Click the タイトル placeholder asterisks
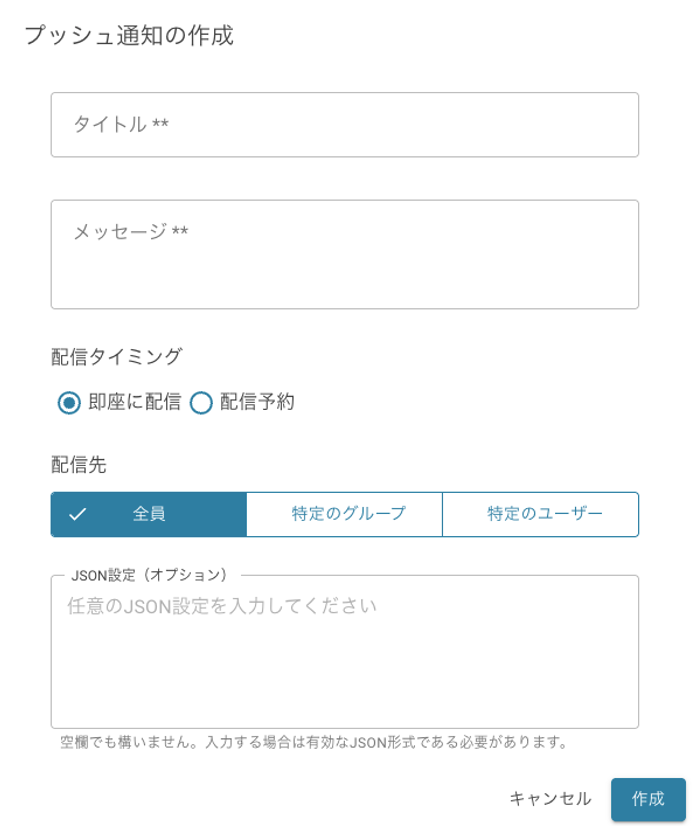693x826 pixels. tap(160, 125)
